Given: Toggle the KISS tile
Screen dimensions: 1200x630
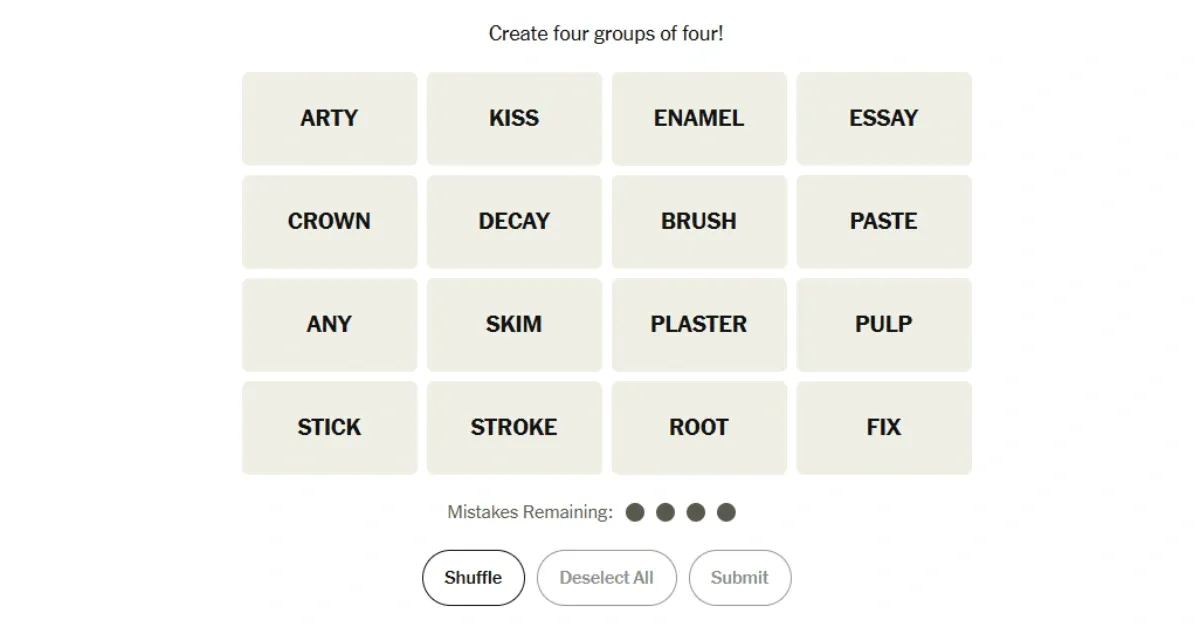Looking at the screenshot, I should (x=514, y=118).
